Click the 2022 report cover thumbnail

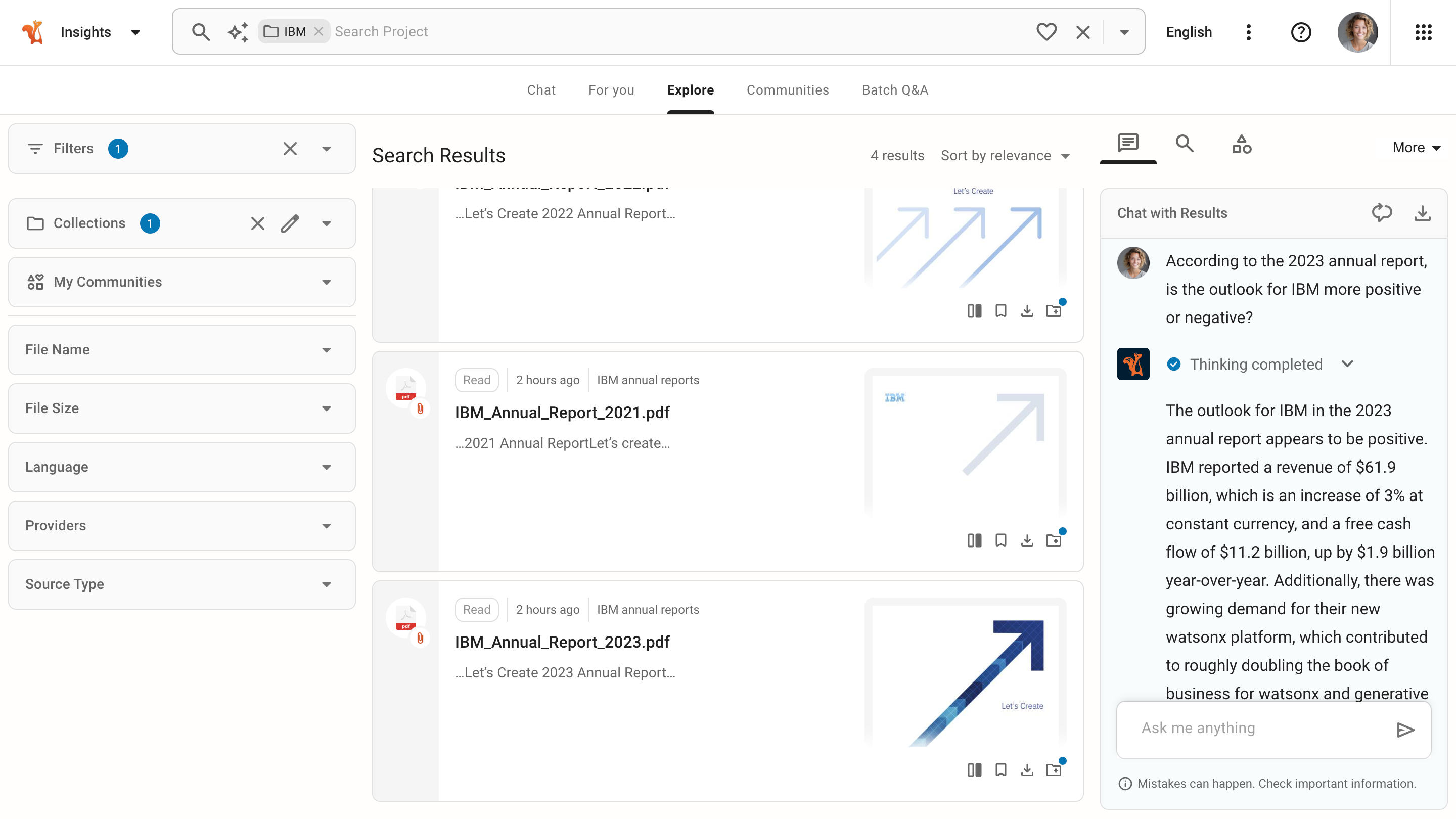pos(966,238)
